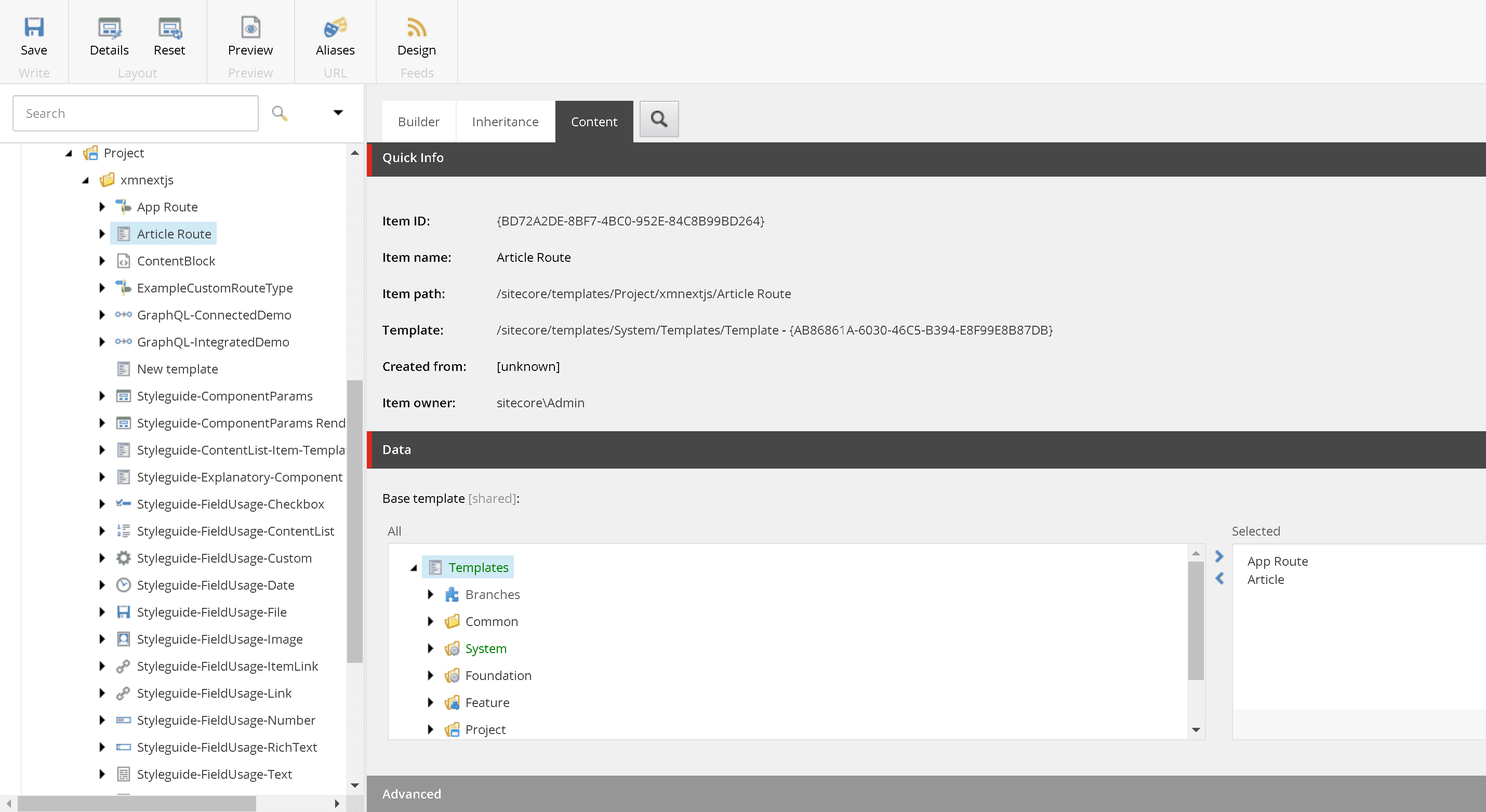The width and height of the screenshot is (1486, 812).
Task: Open layout Details from the ribbon
Action: pos(109,28)
